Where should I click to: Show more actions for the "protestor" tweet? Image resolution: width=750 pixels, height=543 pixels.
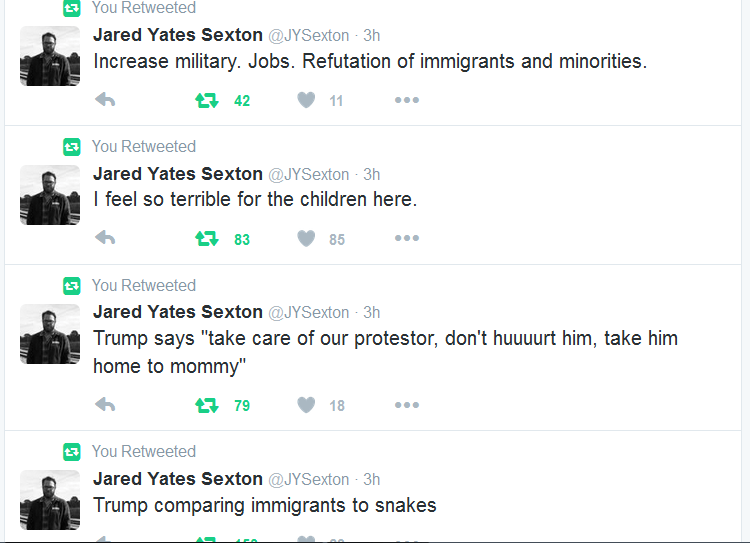click(x=406, y=405)
